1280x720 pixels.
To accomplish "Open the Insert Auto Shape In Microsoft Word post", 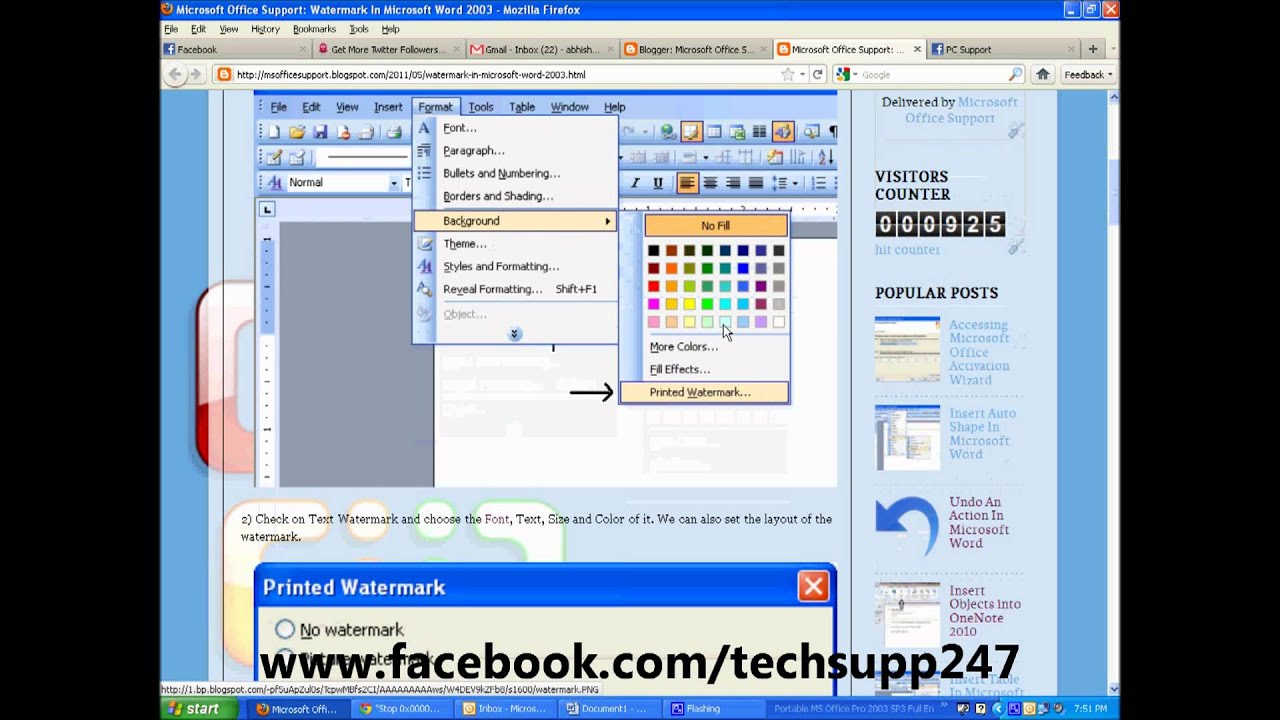I will click(x=982, y=433).
